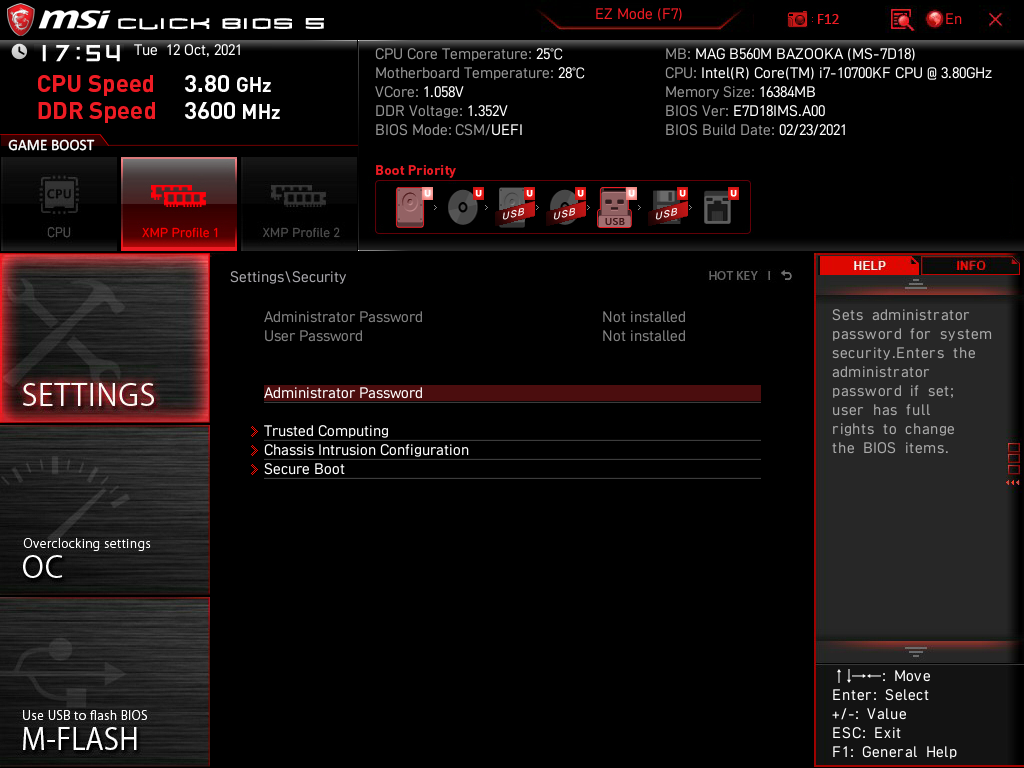Select the USB key boot device icon
The height and width of the screenshot is (768, 1024).
point(616,207)
